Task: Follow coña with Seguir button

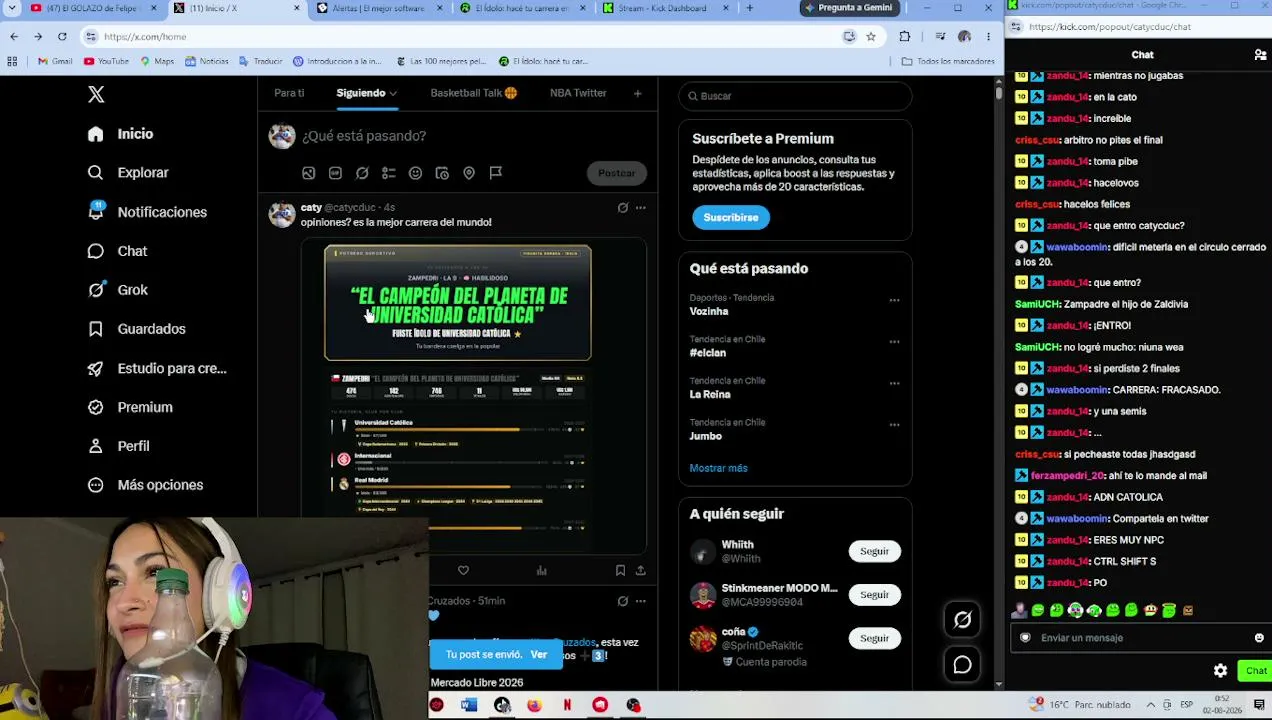Action: [874, 638]
